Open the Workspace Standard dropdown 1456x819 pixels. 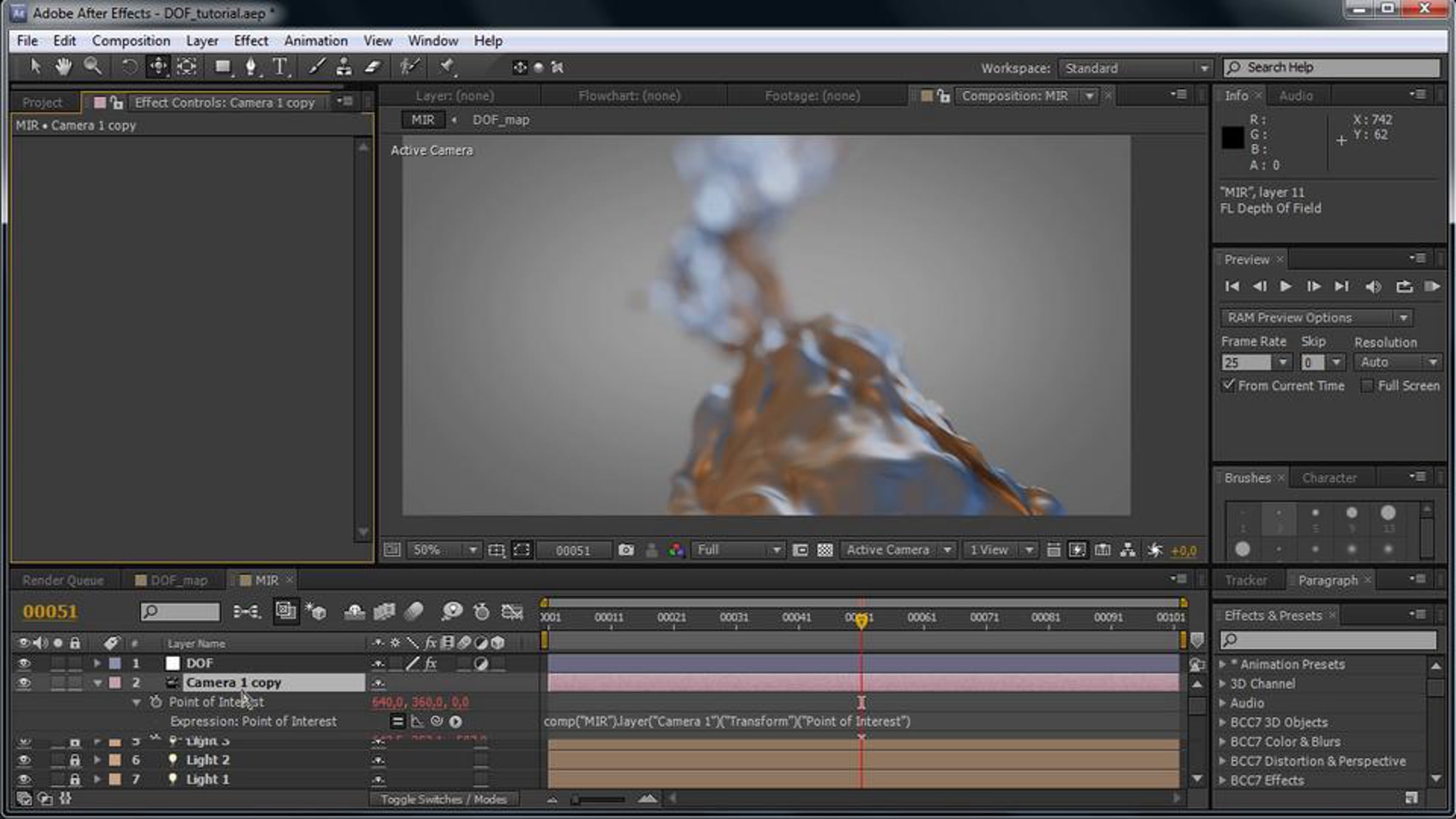coord(1134,68)
